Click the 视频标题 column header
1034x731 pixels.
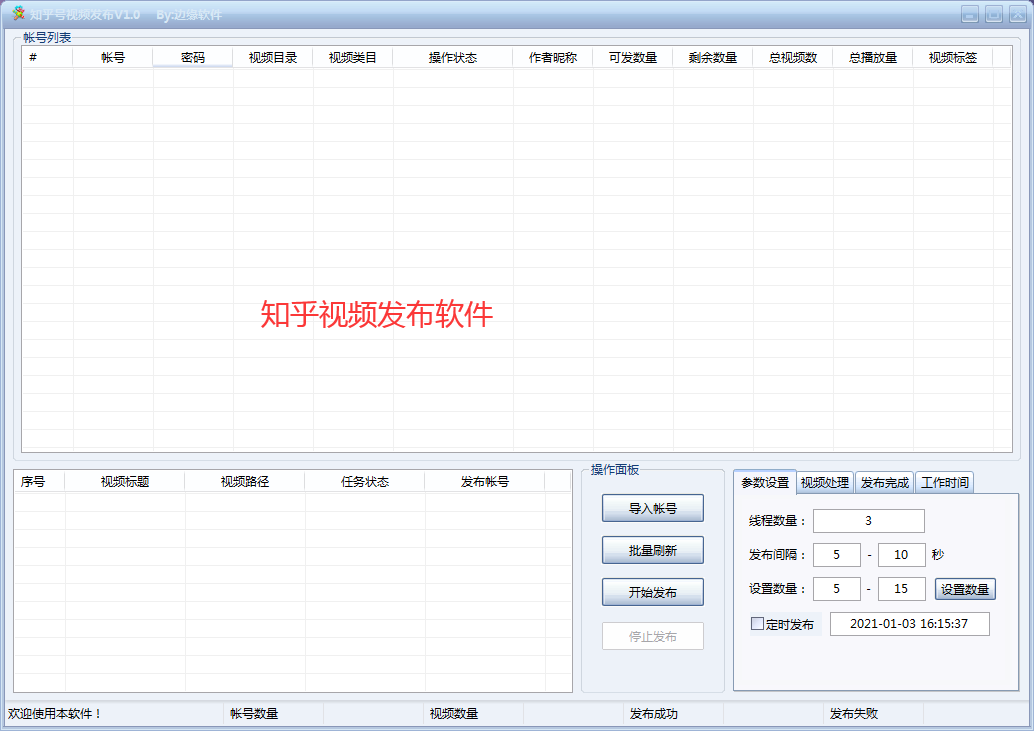(x=125, y=481)
